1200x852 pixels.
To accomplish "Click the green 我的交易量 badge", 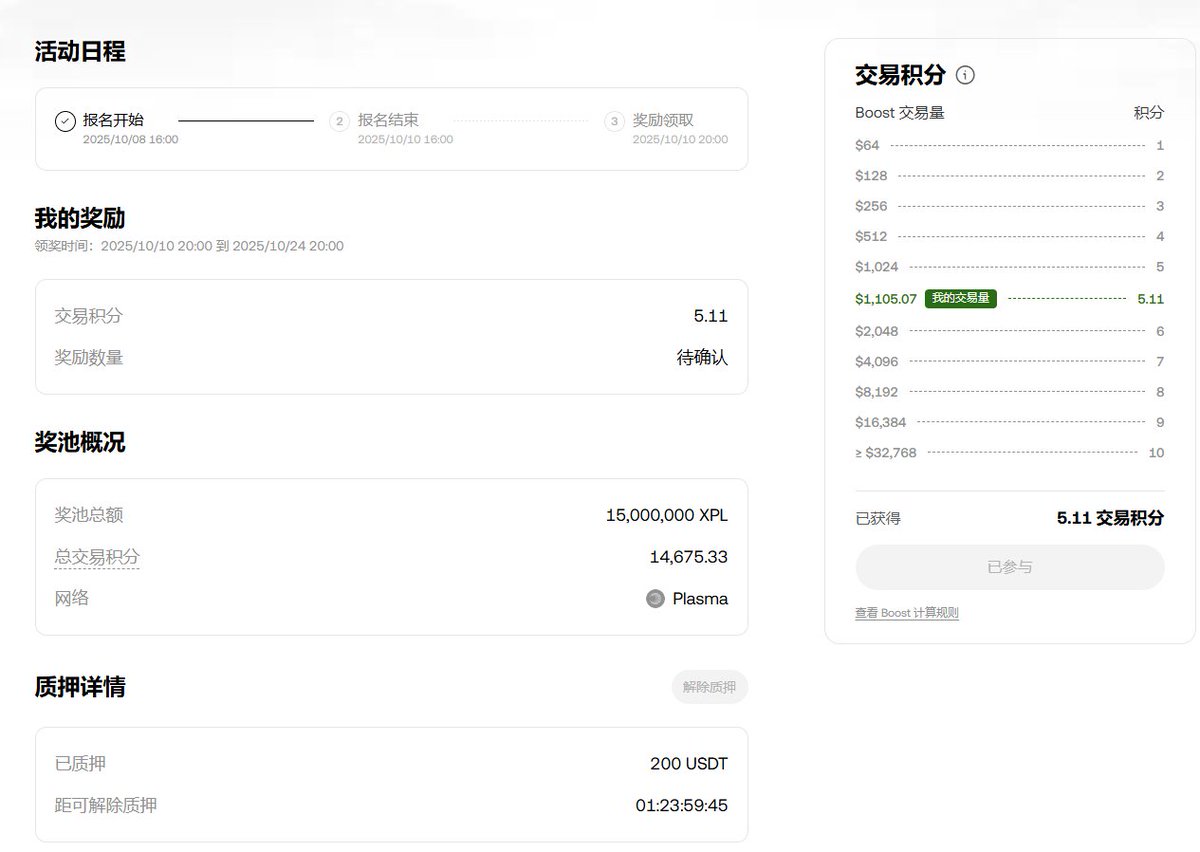I will pyautogui.click(x=961, y=298).
